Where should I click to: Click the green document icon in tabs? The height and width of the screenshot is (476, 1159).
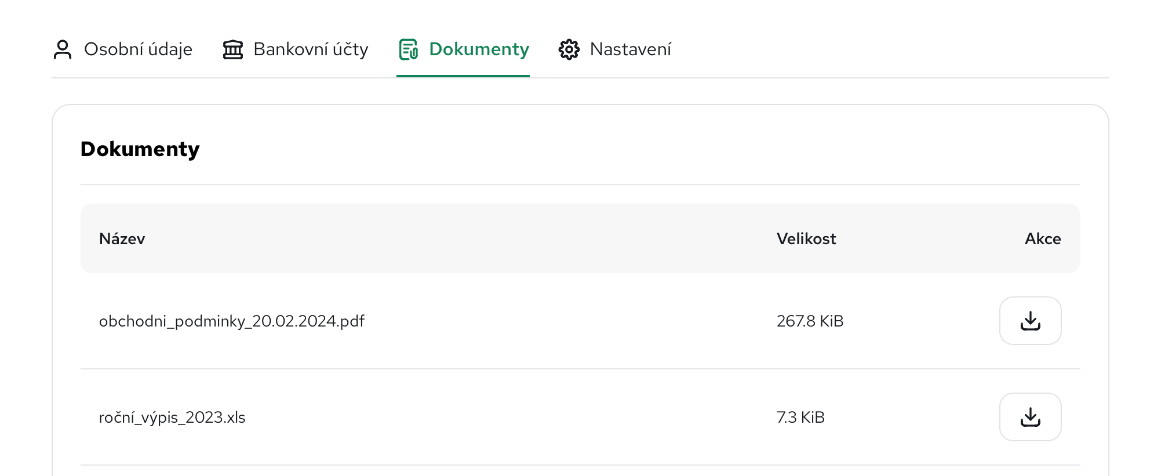(x=408, y=49)
